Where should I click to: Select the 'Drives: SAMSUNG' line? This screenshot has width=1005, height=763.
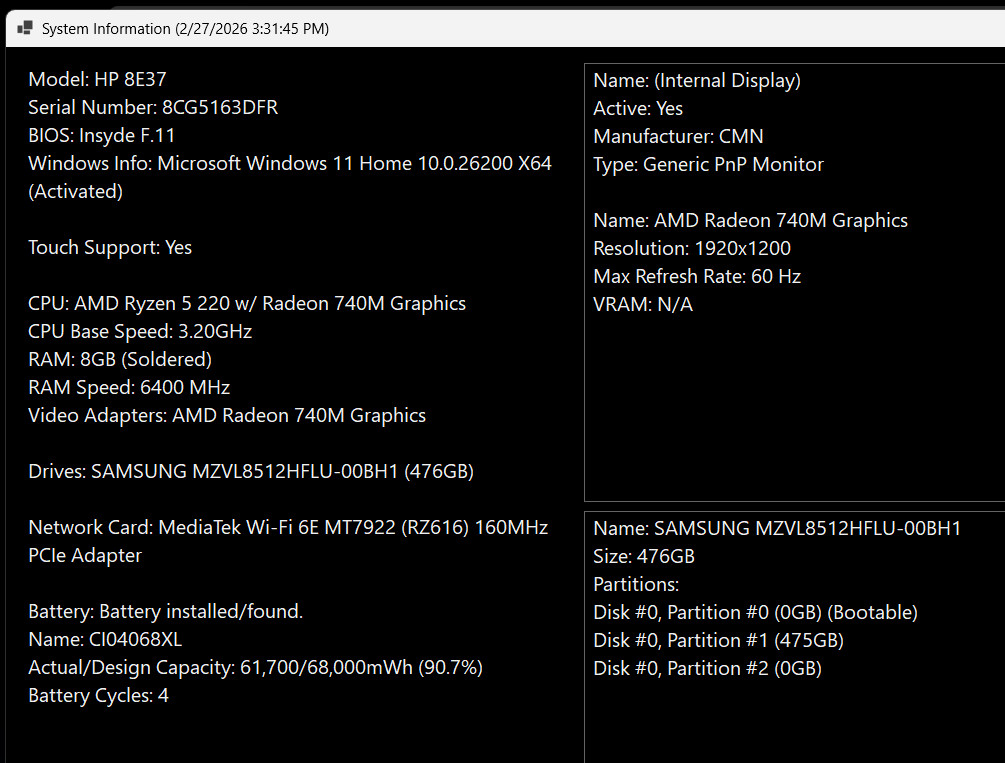click(x=251, y=471)
